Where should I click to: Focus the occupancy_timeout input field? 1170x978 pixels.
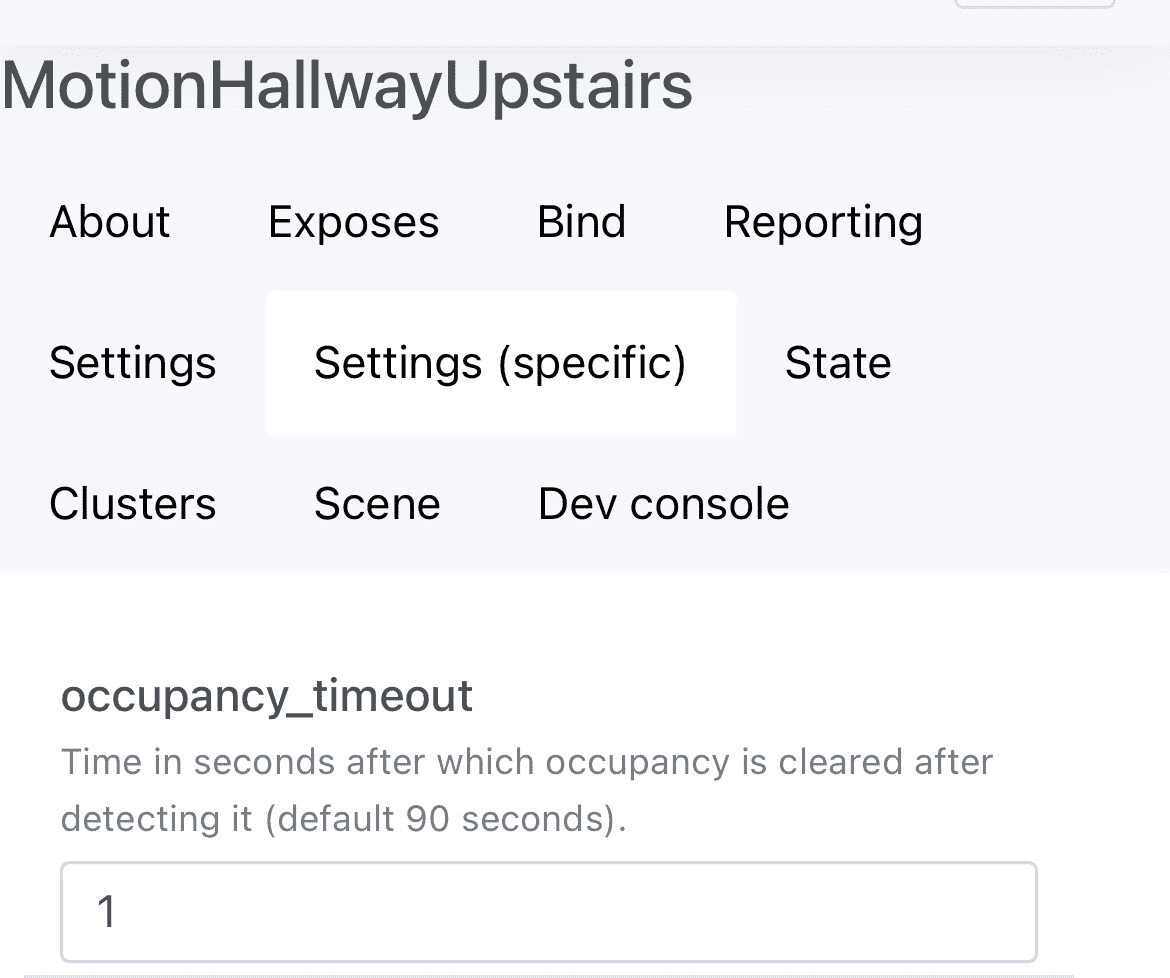coord(548,912)
